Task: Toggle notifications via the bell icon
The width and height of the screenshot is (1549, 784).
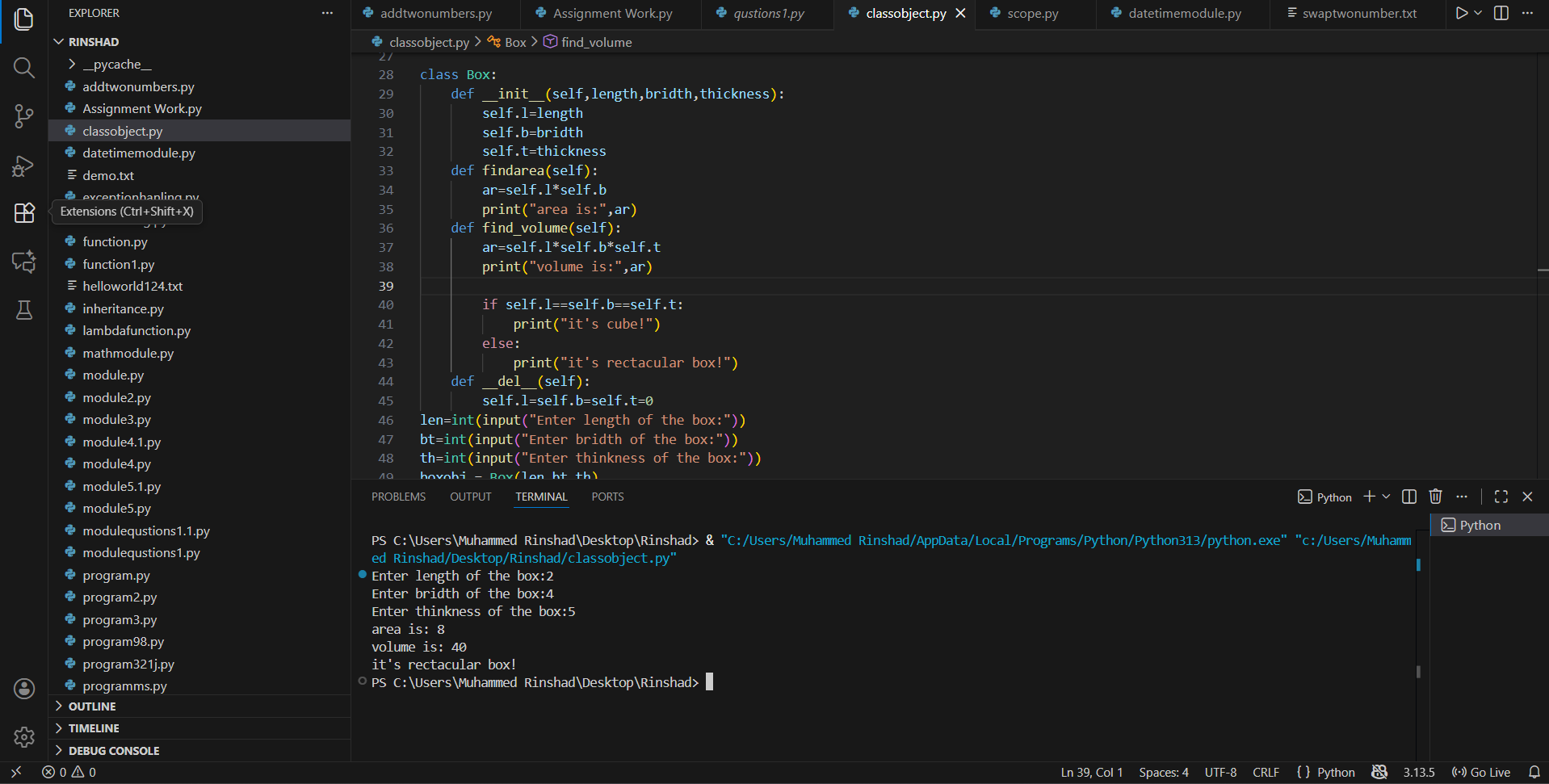Action: (x=1535, y=772)
